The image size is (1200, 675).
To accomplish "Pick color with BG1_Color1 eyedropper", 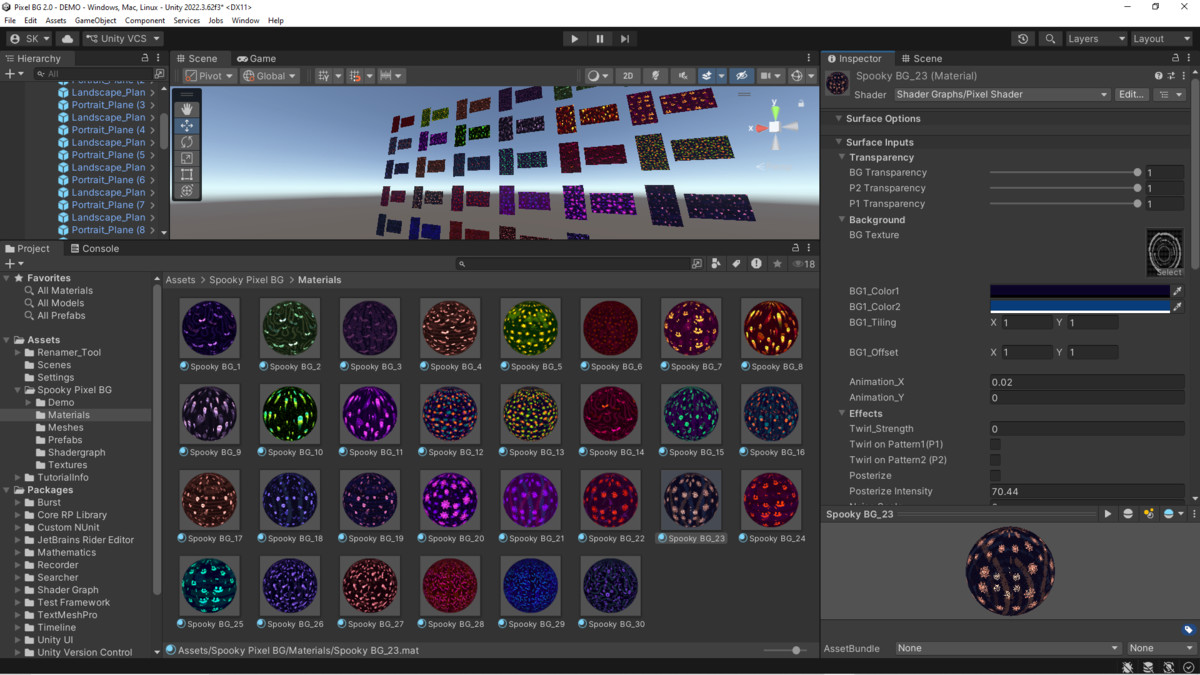I will pos(1178,291).
